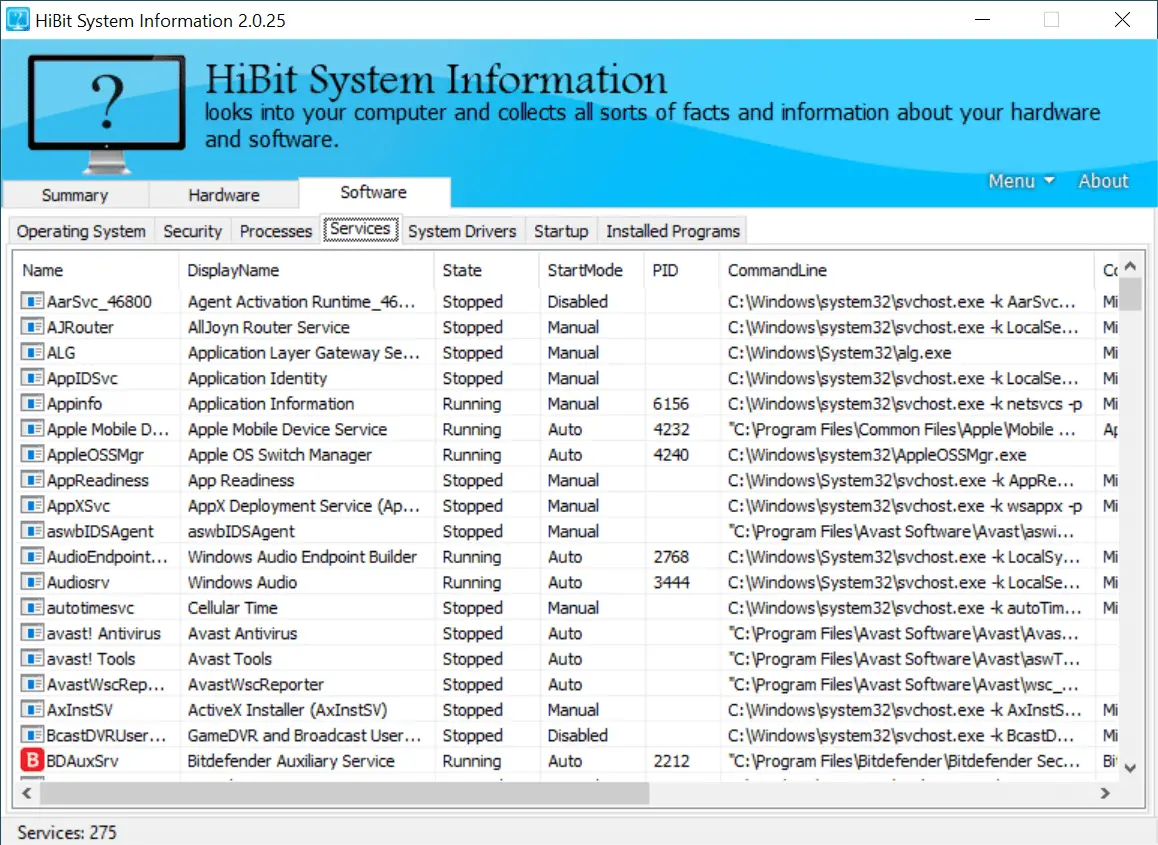Click PID value 2768
The height and width of the screenshot is (845, 1158).
point(671,556)
